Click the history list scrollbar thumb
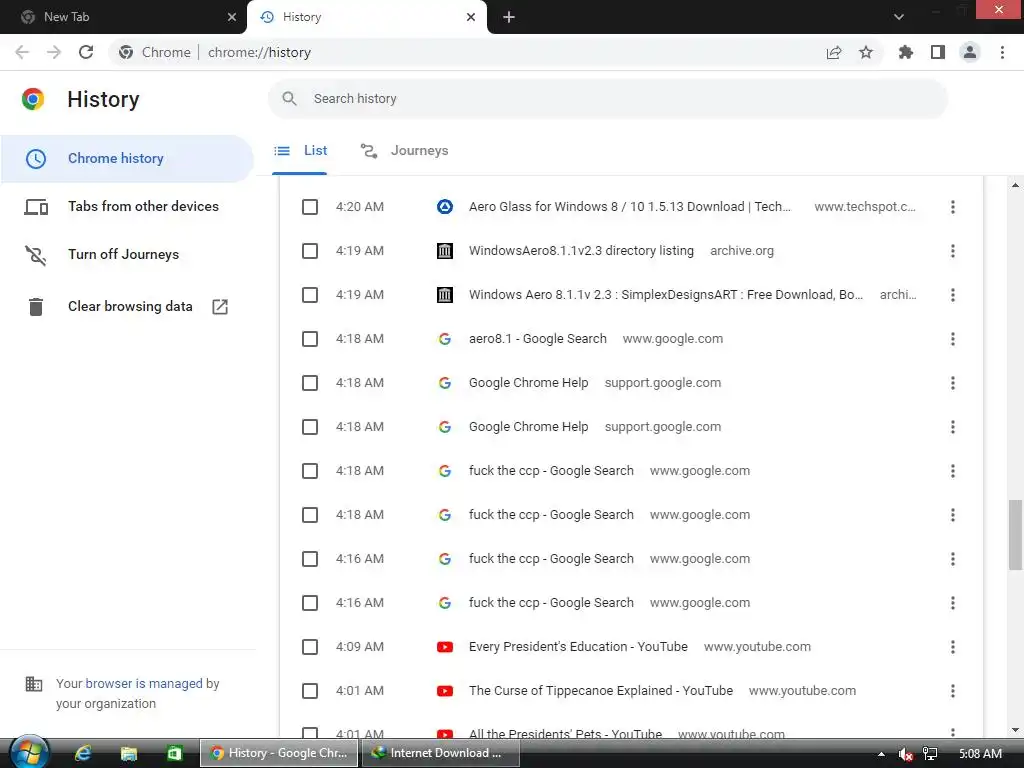 [x=1016, y=535]
